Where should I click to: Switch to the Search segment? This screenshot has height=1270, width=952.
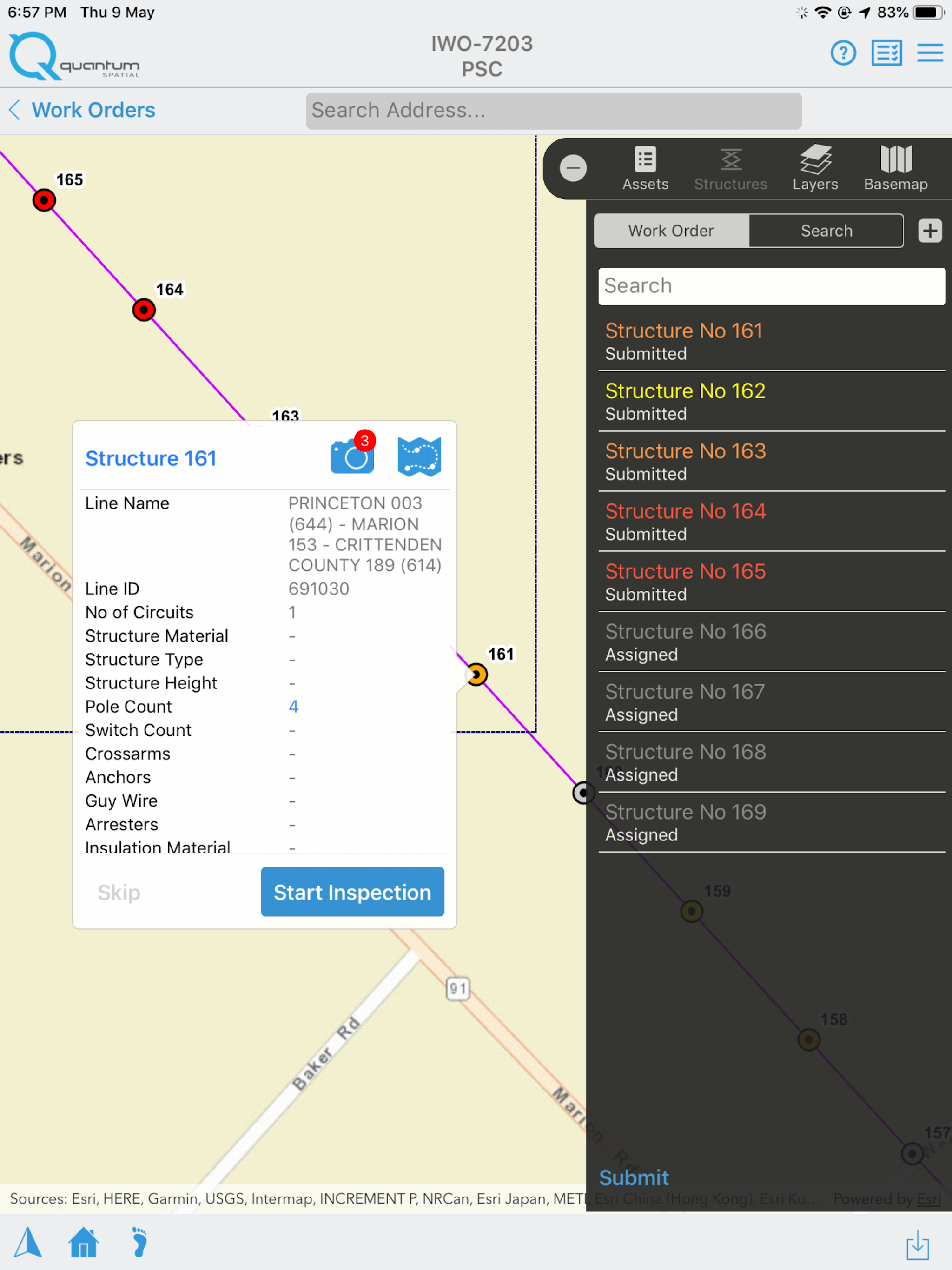(x=826, y=231)
